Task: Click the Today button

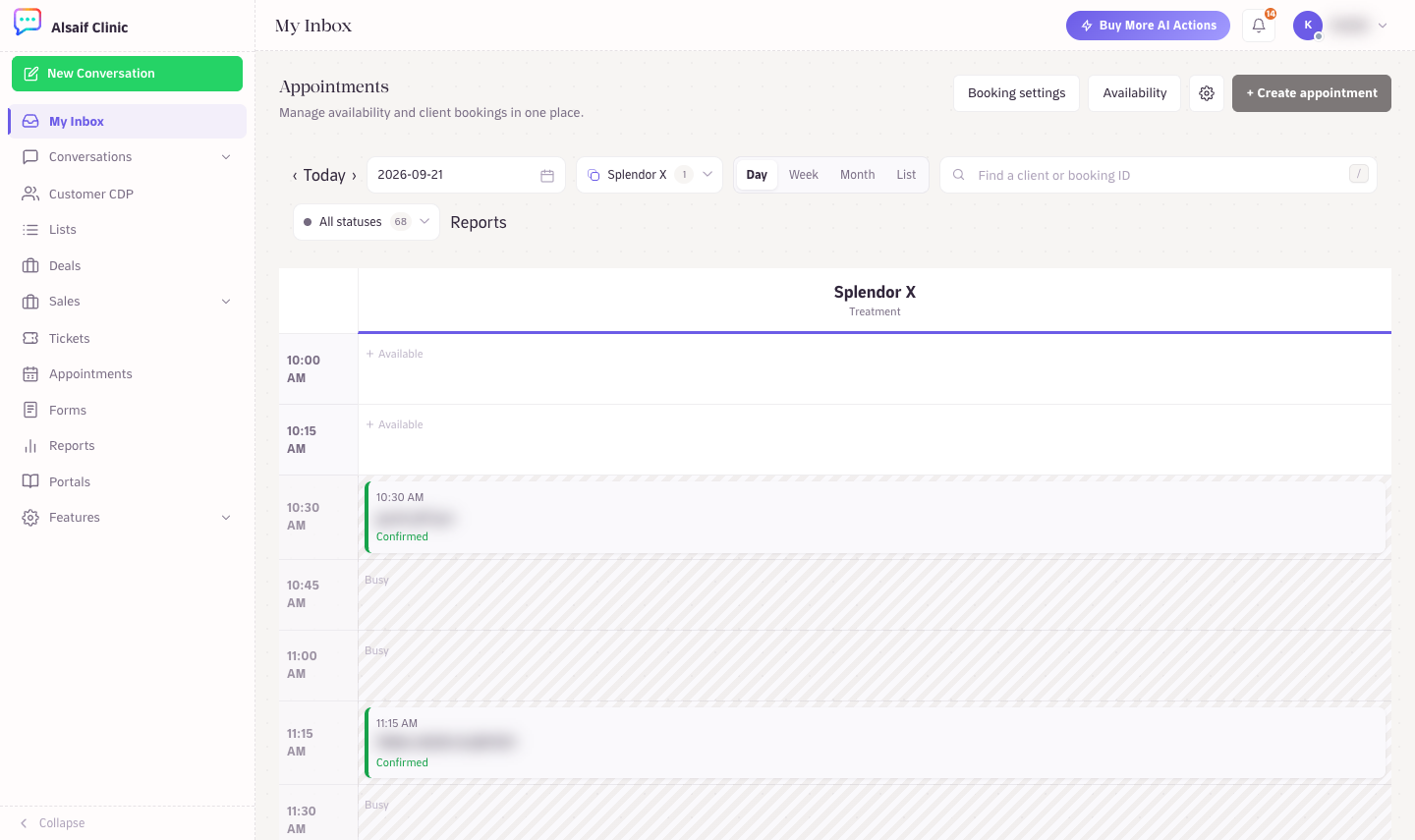Action: [324, 175]
